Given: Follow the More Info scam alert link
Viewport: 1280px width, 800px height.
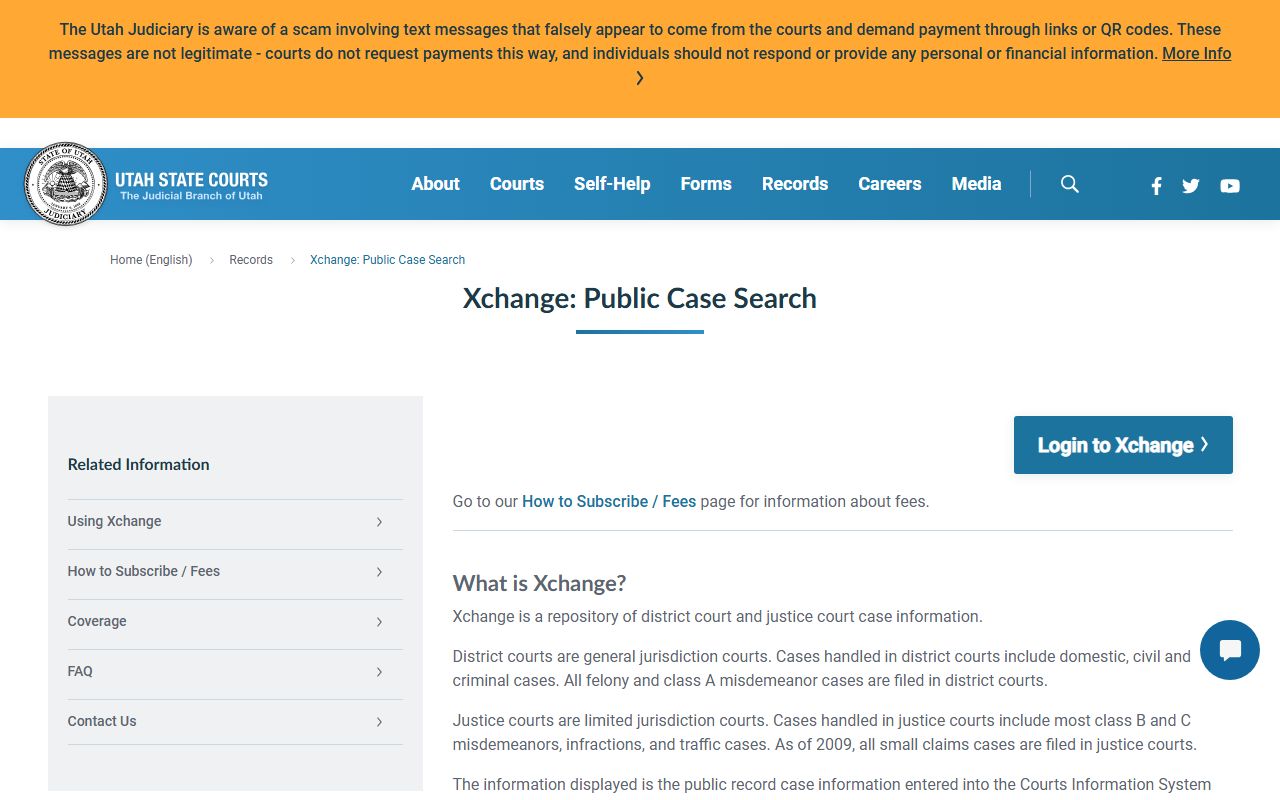Looking at the screenshot, I should tap(1197, 54).
